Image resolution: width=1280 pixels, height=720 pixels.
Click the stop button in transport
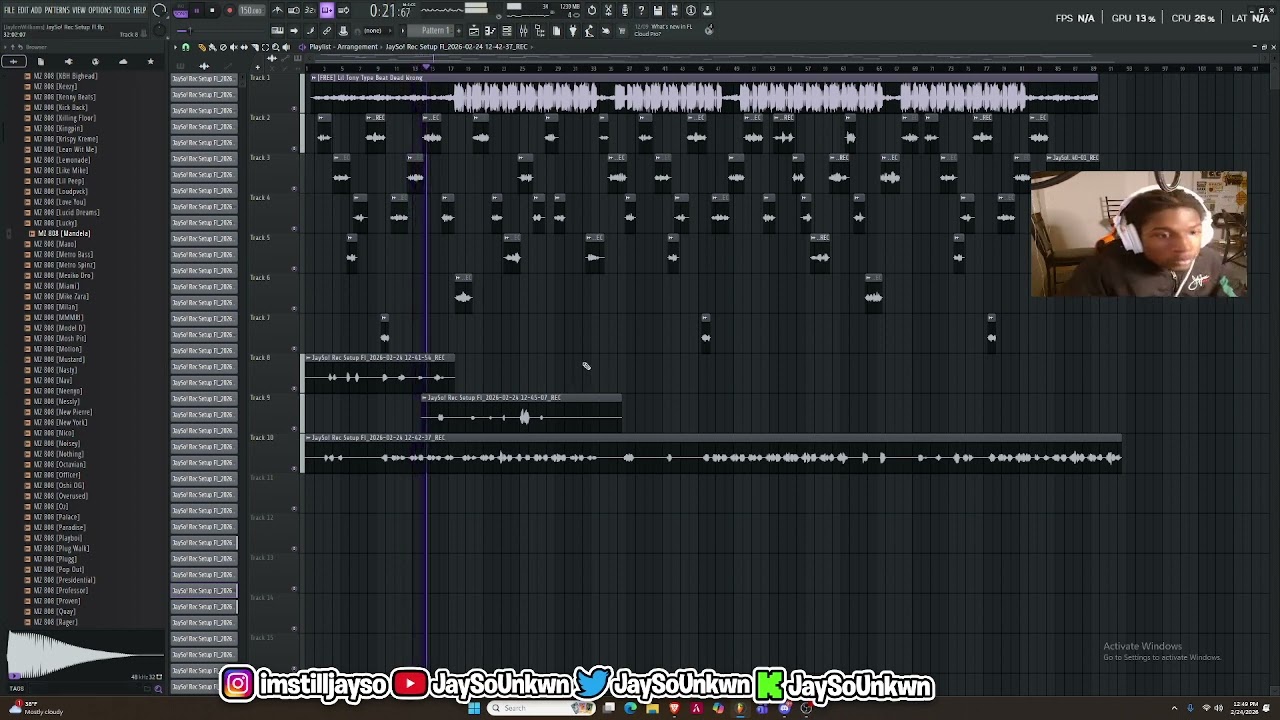click(212, 10)
